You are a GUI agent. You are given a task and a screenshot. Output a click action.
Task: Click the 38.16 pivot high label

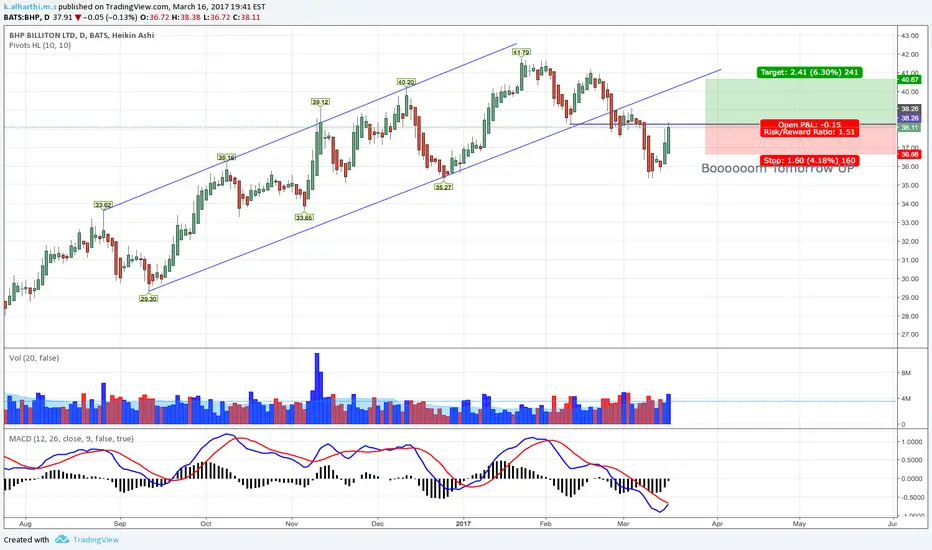tap(226, 158)
